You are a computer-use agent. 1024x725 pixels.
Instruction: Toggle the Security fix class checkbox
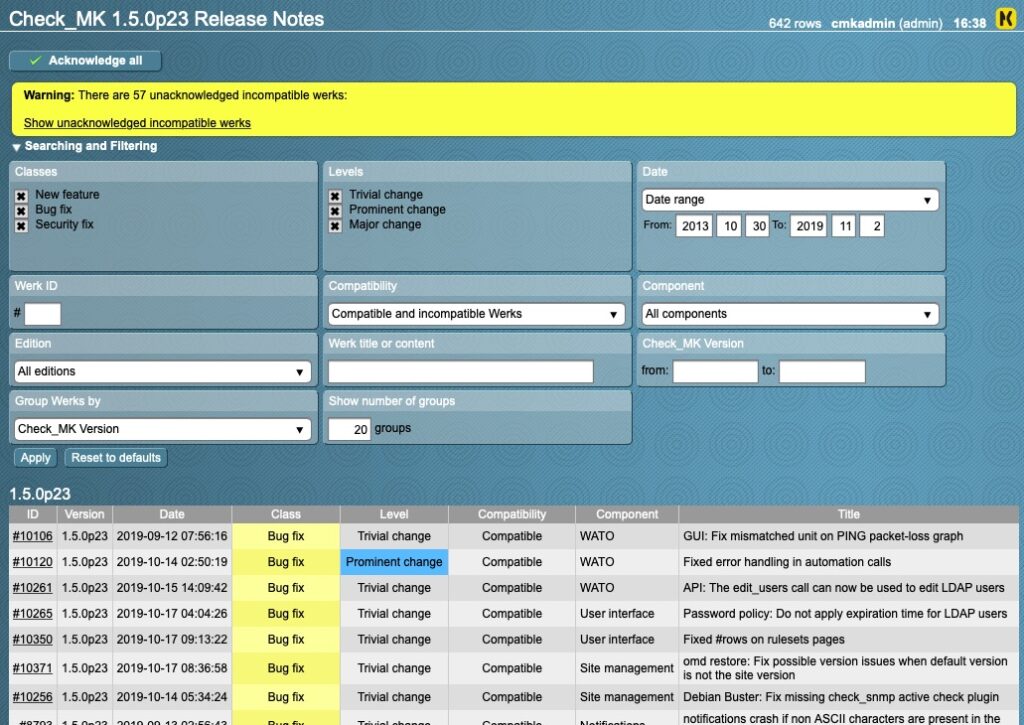click(22, 226)
